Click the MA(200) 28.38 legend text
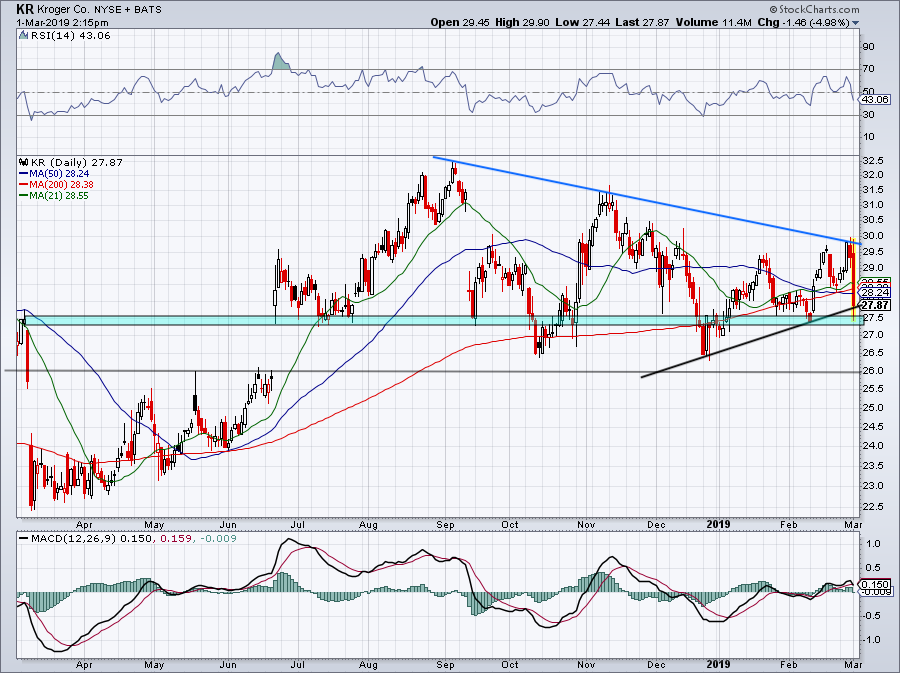 click(61, 185)
